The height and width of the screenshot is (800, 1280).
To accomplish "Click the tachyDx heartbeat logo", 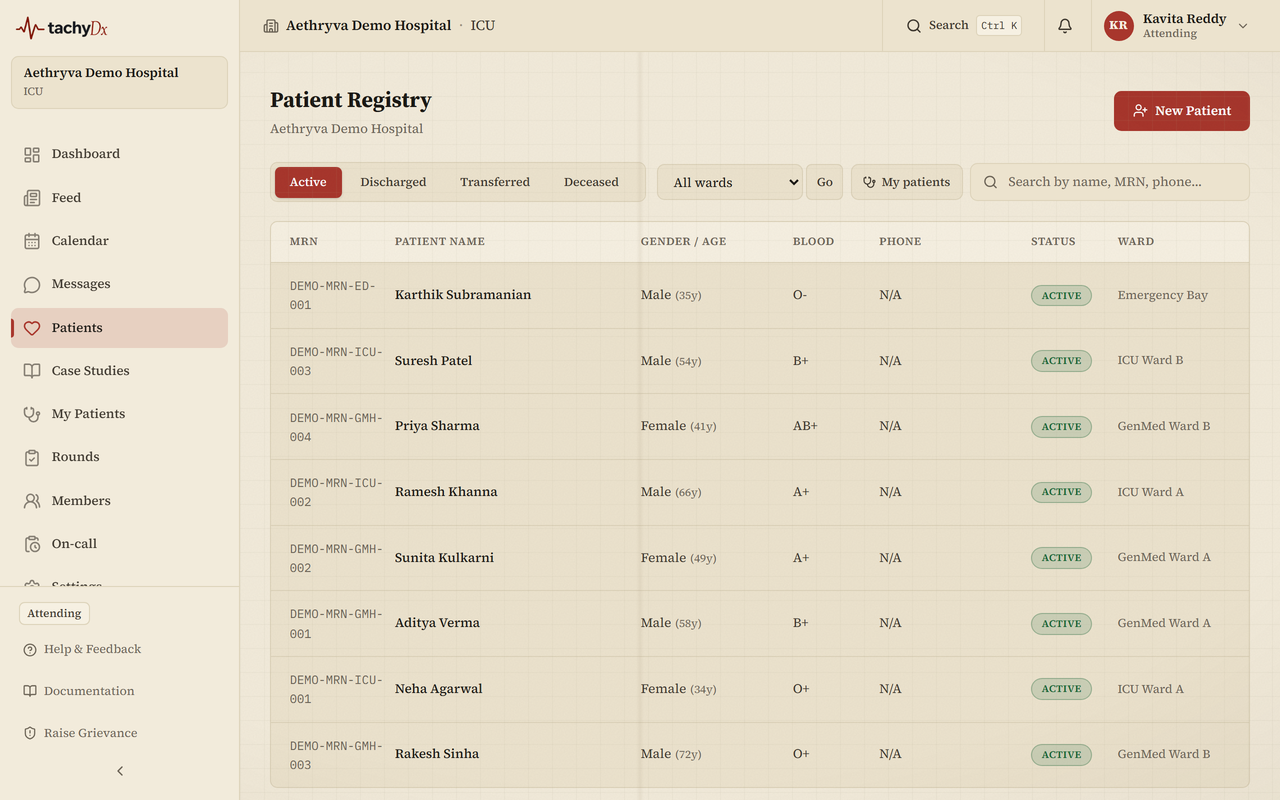I will [61, 28].
